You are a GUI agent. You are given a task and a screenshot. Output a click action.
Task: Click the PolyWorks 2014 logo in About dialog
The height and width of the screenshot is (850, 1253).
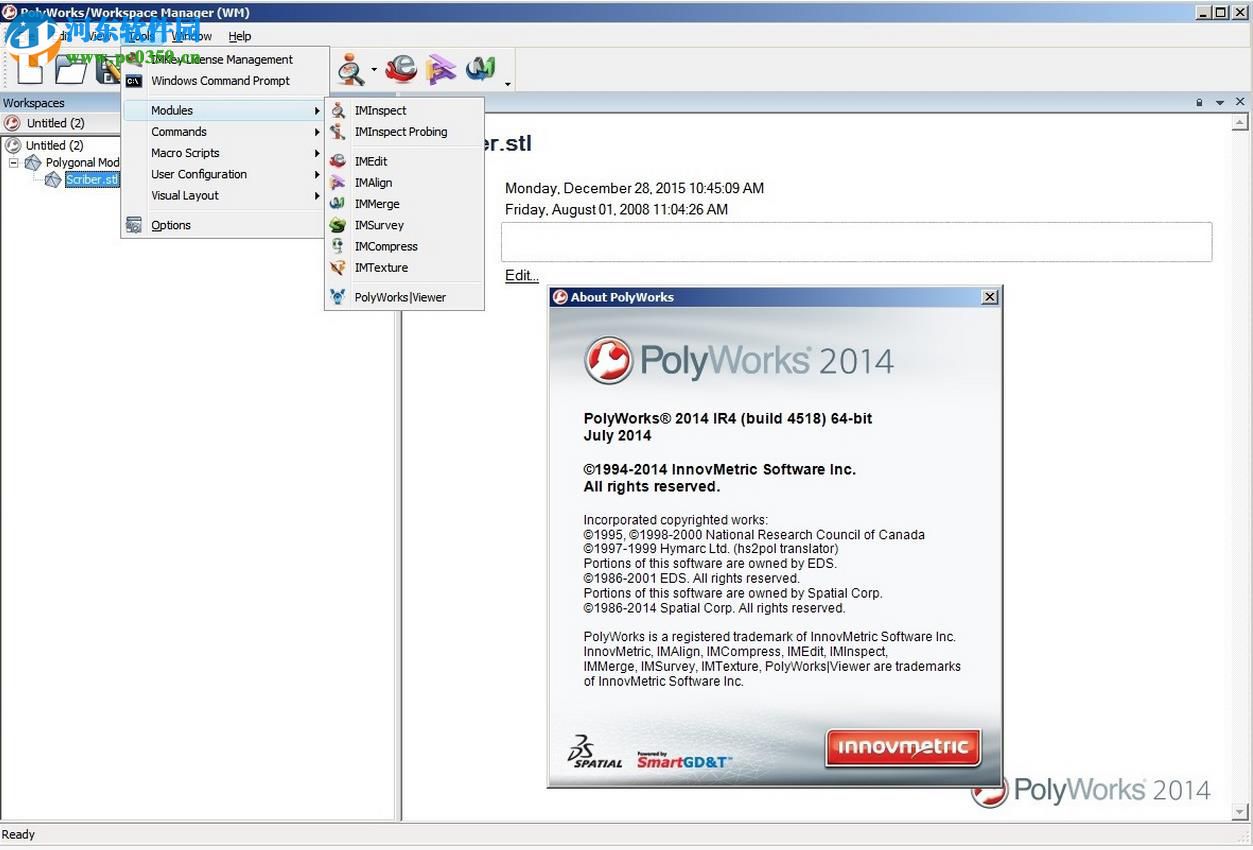coord(739,360)
